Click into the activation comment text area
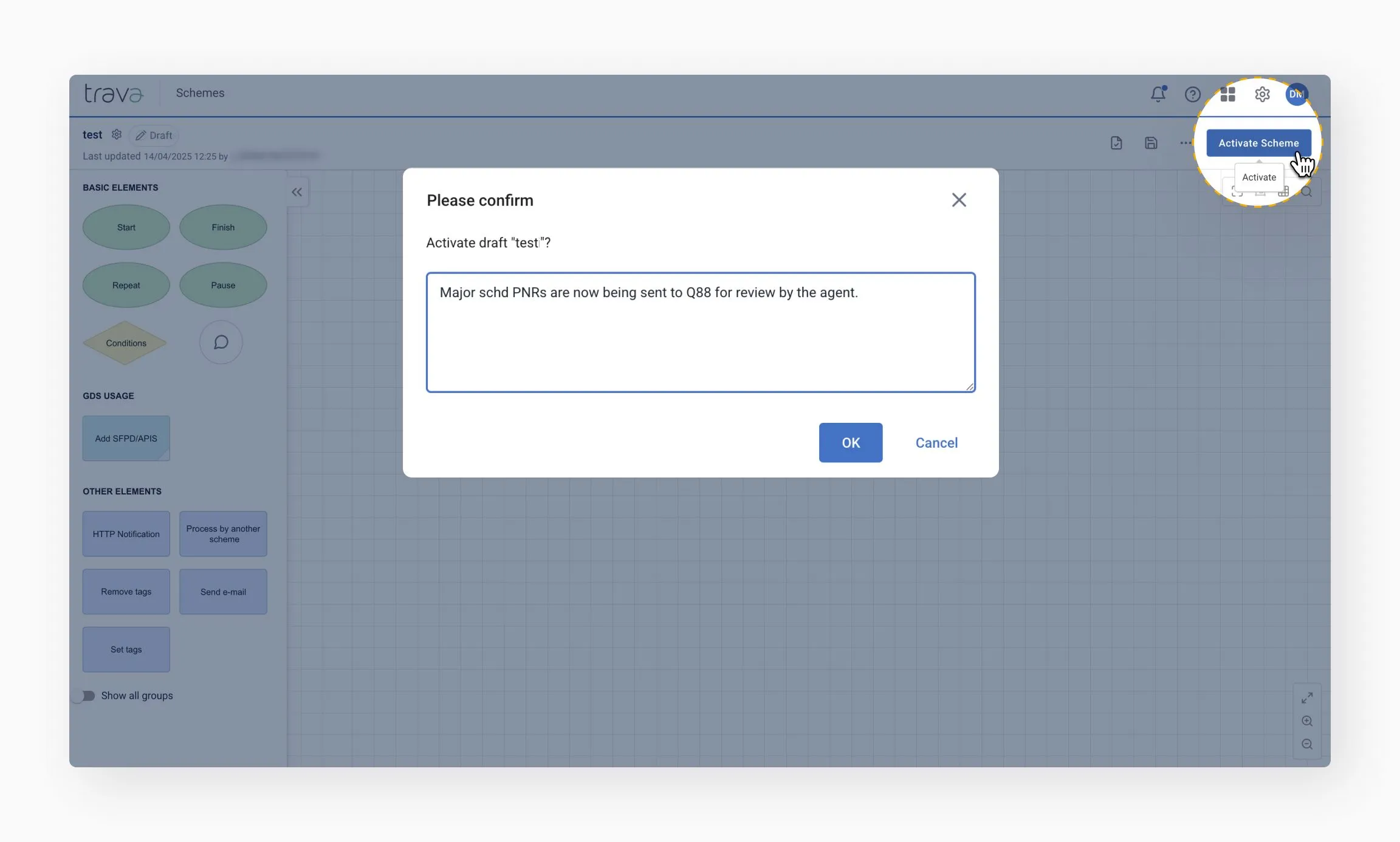 click(701, 332)
